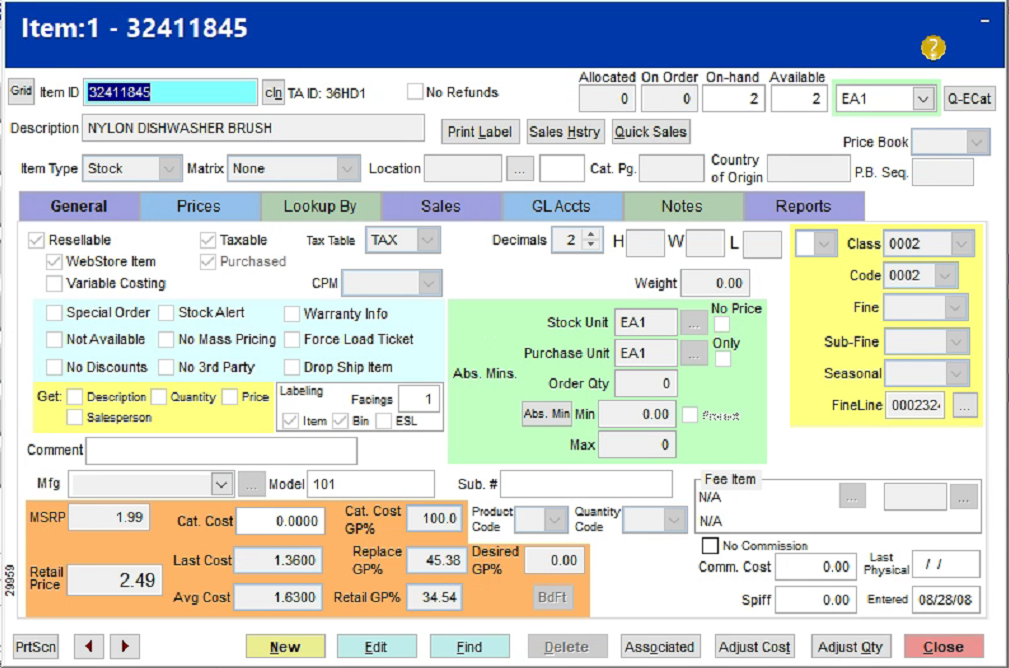Expand the Class dropdown
The height and width of the screenshot is (668, 1009).
point(961,243)
